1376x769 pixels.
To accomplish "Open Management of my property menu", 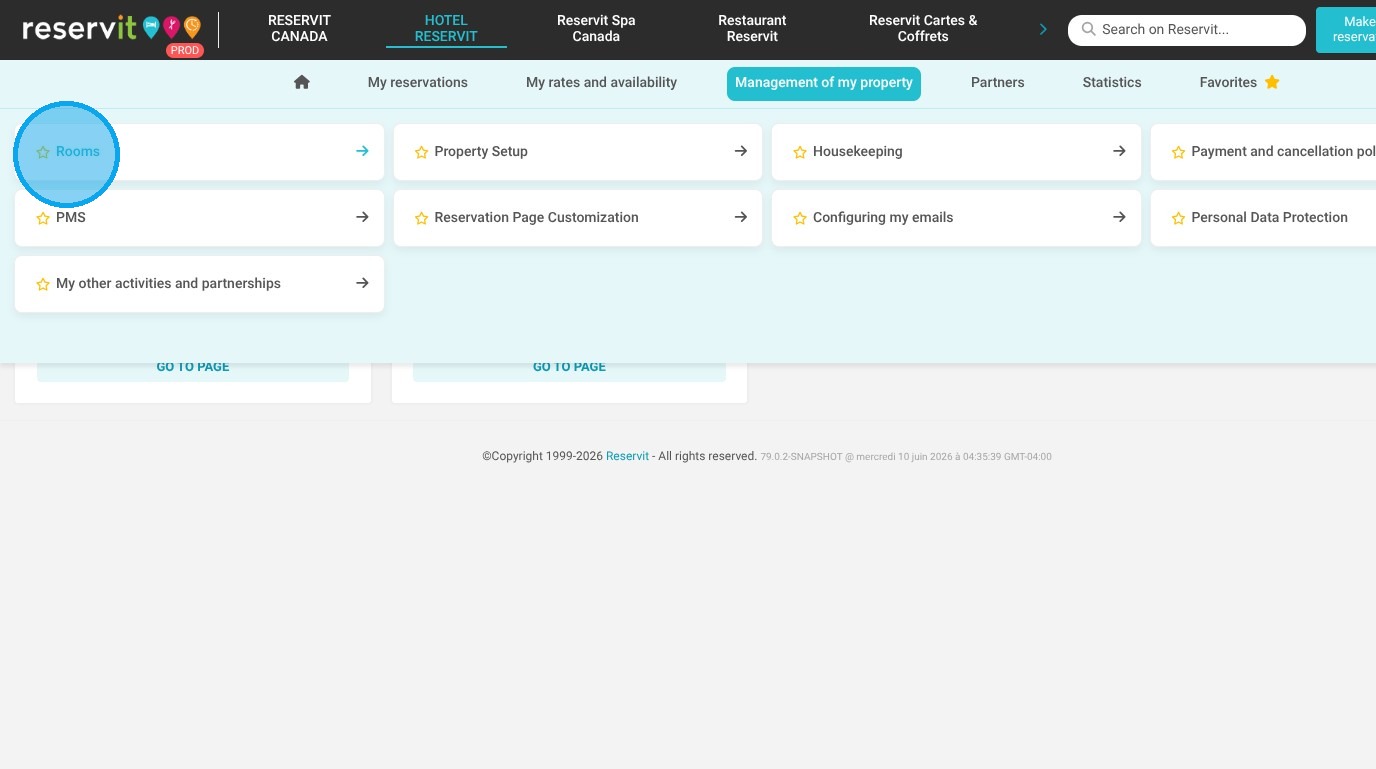I will click(x=824, y=84).
